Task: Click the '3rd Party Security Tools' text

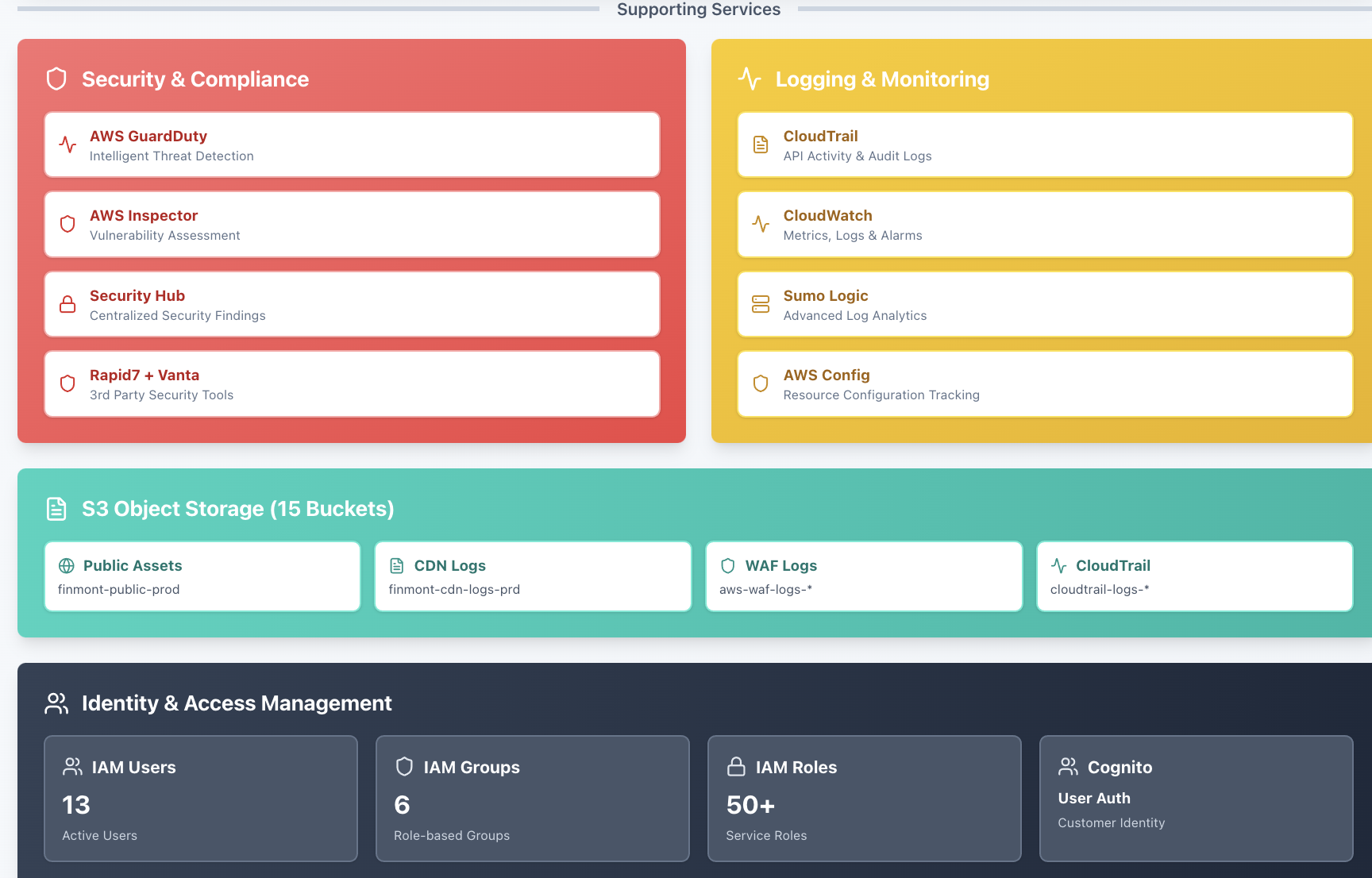Action: (161, 395)
